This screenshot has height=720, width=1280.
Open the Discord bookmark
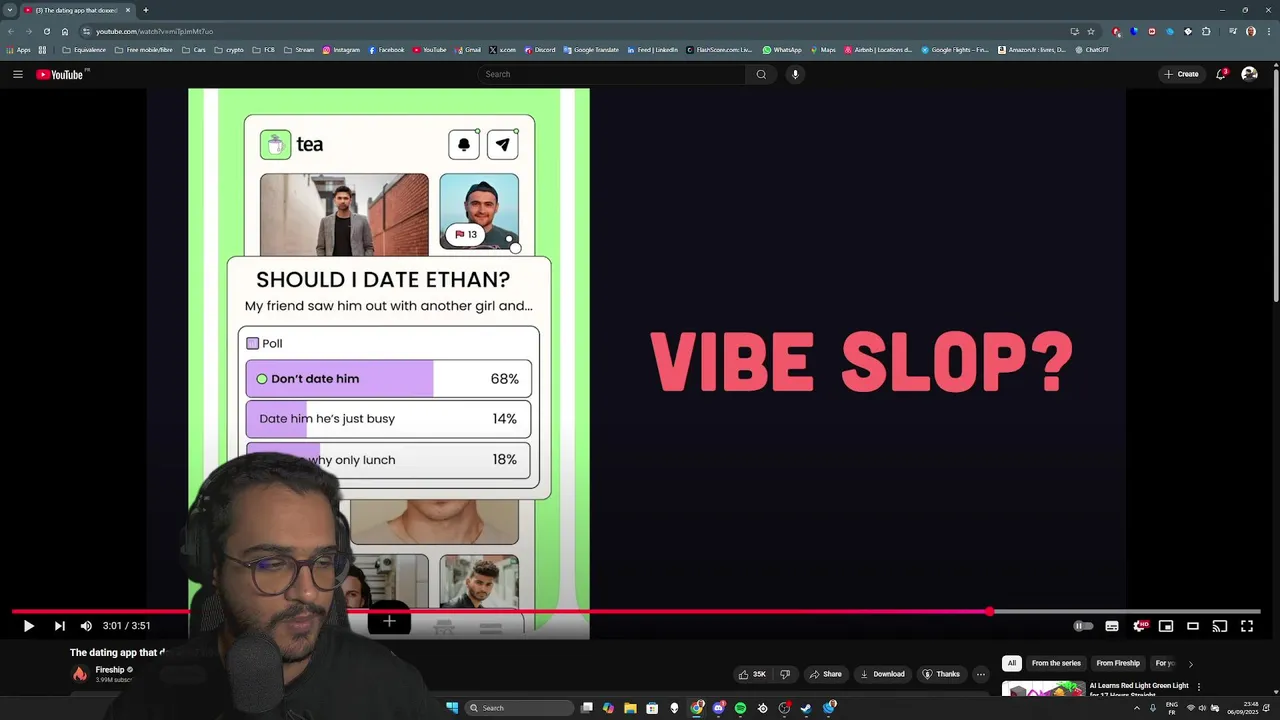coord(540,50)
